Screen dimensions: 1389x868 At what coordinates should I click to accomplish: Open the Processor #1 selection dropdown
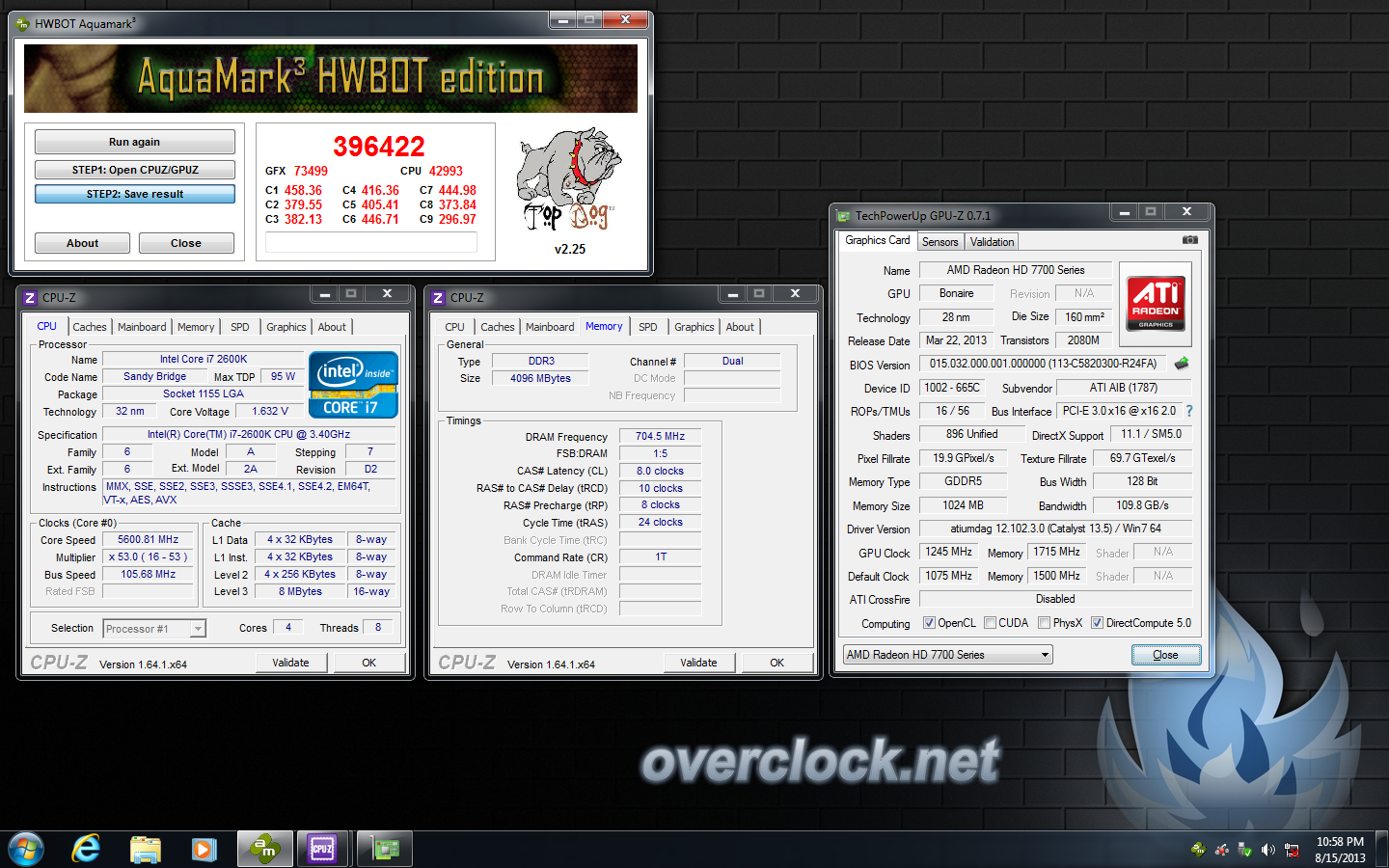pos(154,629)
